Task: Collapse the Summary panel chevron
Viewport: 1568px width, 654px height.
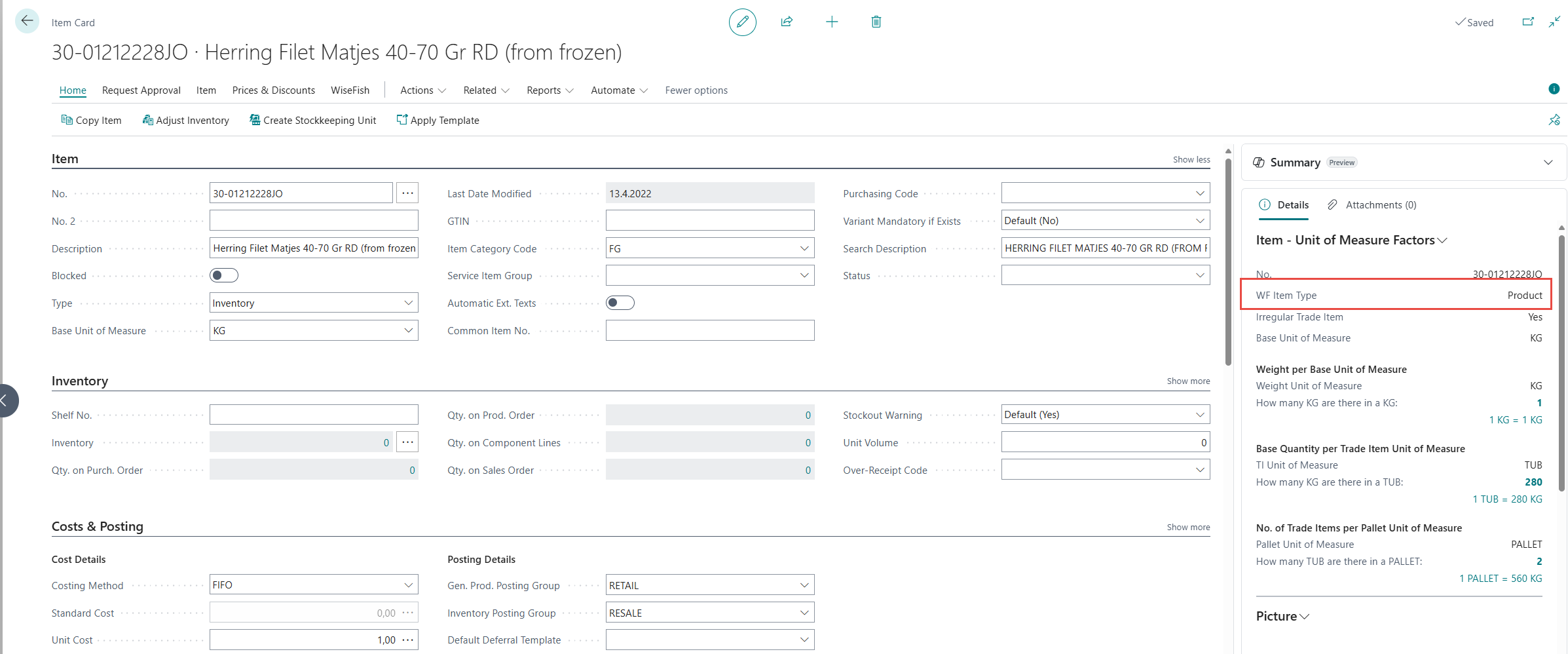Action: (x=1548, y=163)
